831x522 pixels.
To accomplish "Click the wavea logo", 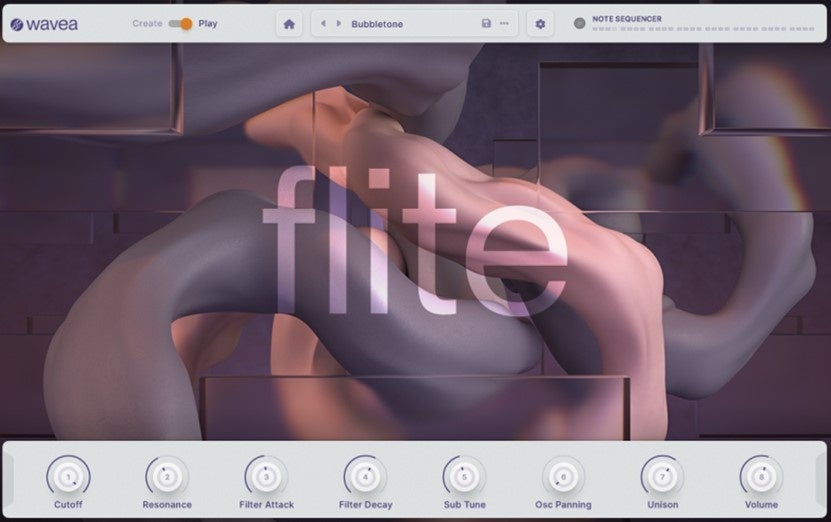I will 45,24.
